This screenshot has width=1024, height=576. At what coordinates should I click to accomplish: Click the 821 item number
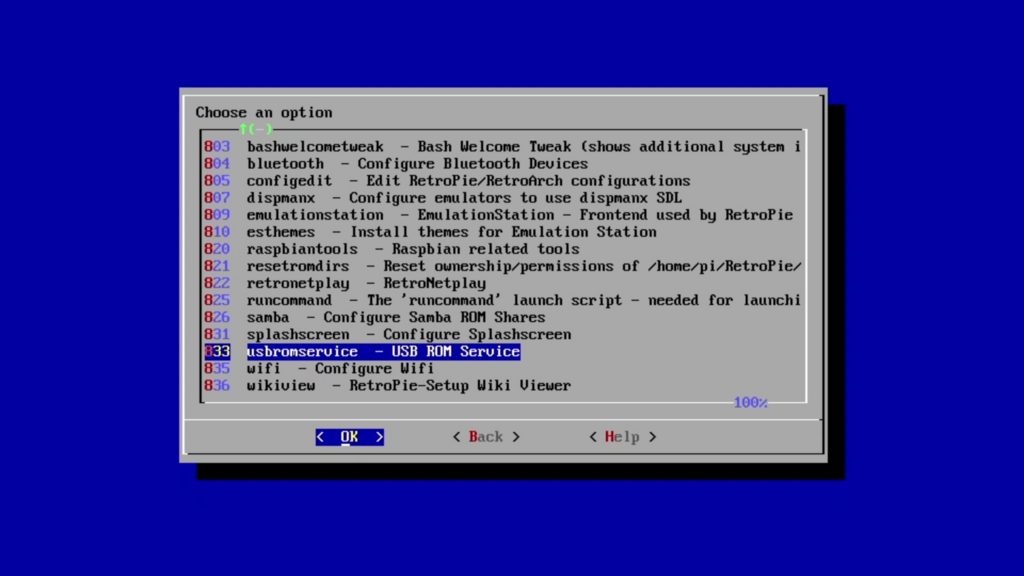(x=217, y=266)
